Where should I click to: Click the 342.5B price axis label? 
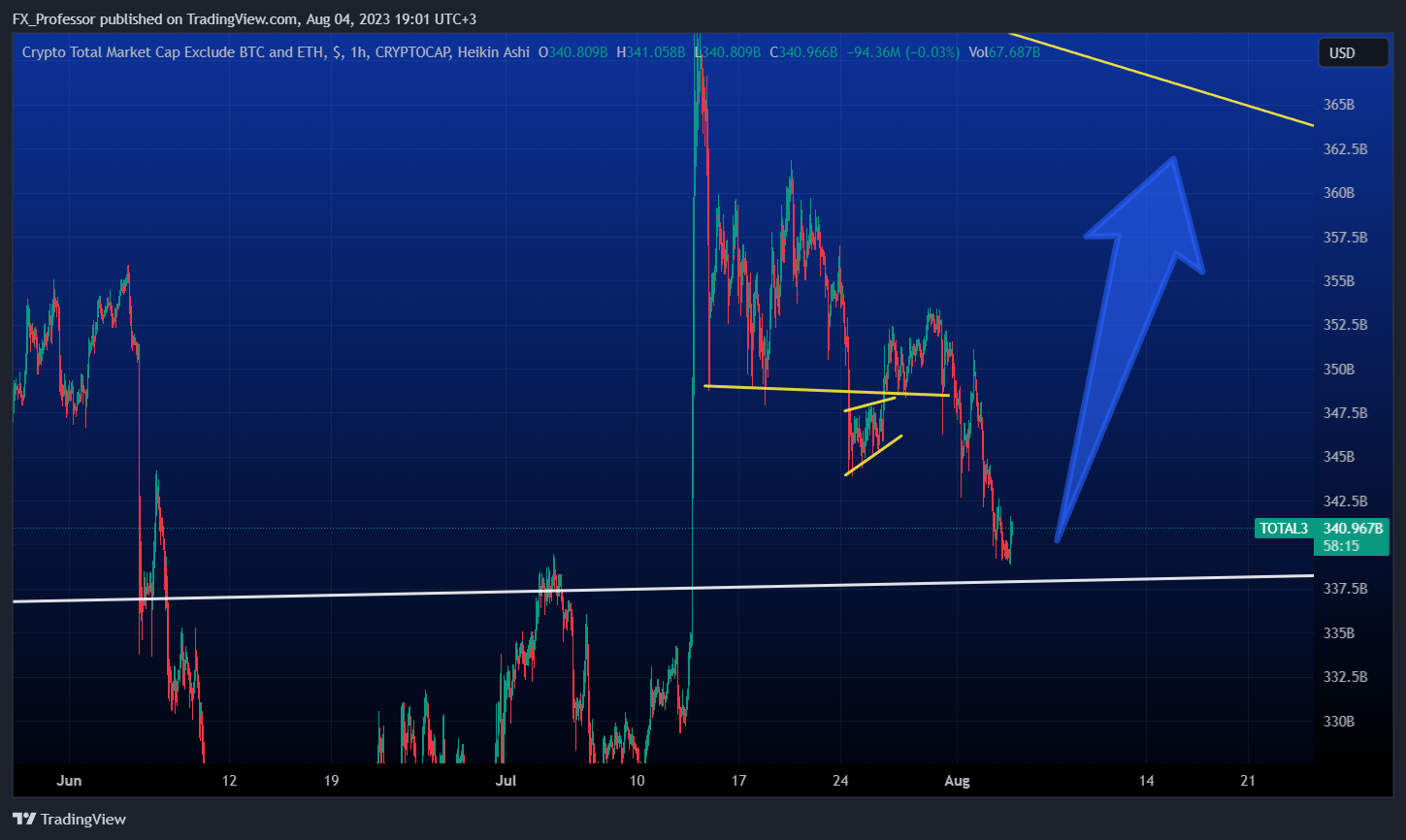click(x=1346, y=501)
